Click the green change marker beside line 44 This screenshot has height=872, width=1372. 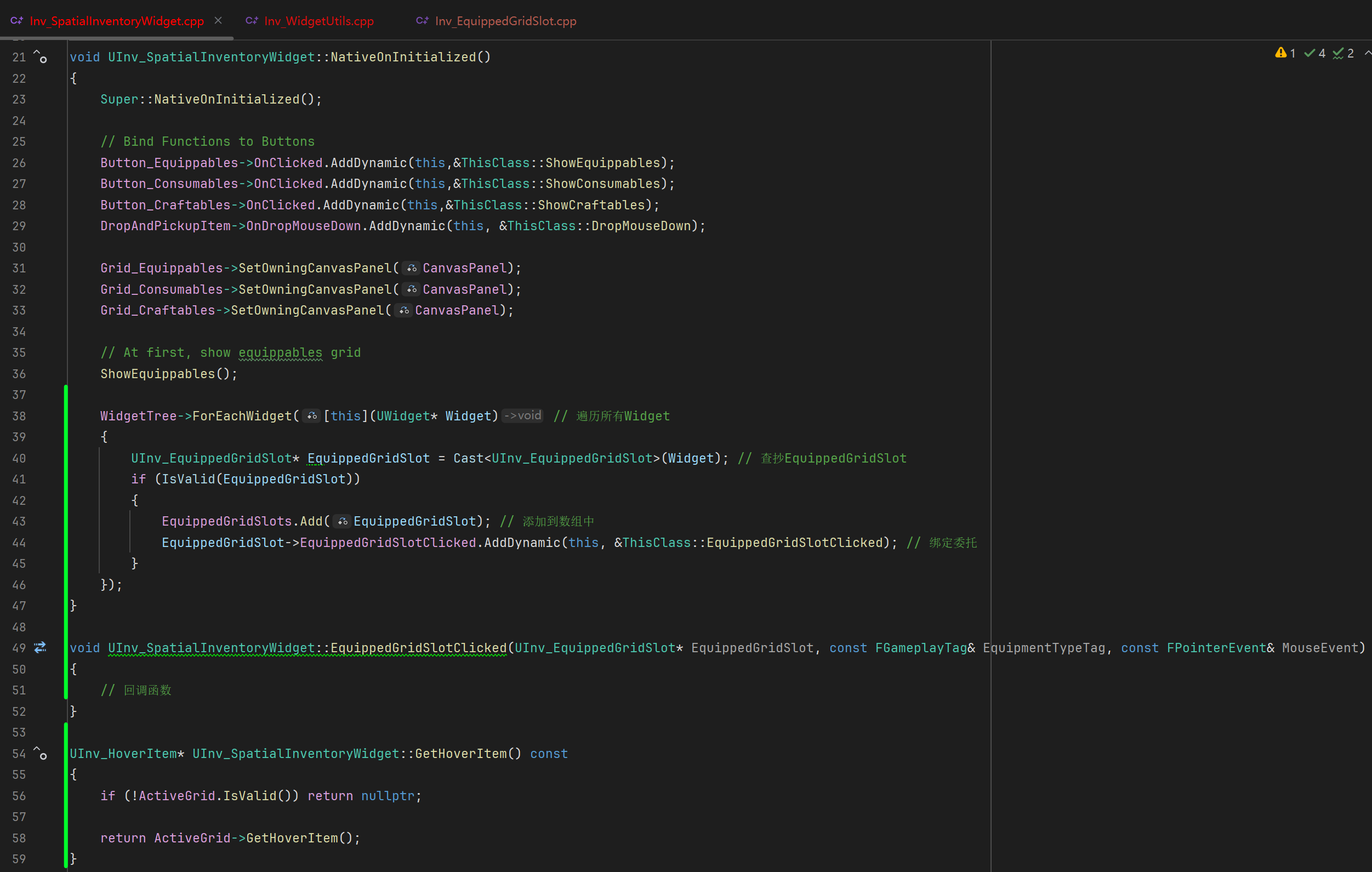(x=66, y=543)
